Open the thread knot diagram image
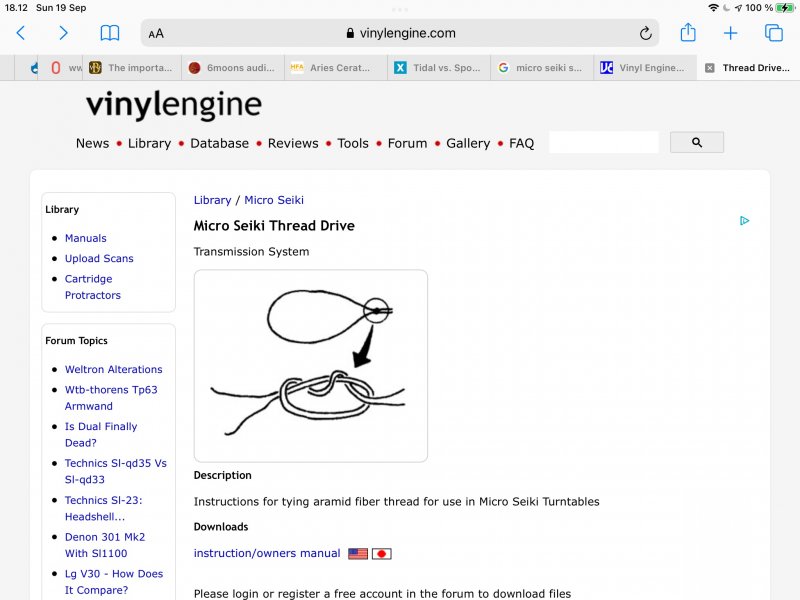The width and height of the screenshot is (800, 600). (x=311, y=366)
